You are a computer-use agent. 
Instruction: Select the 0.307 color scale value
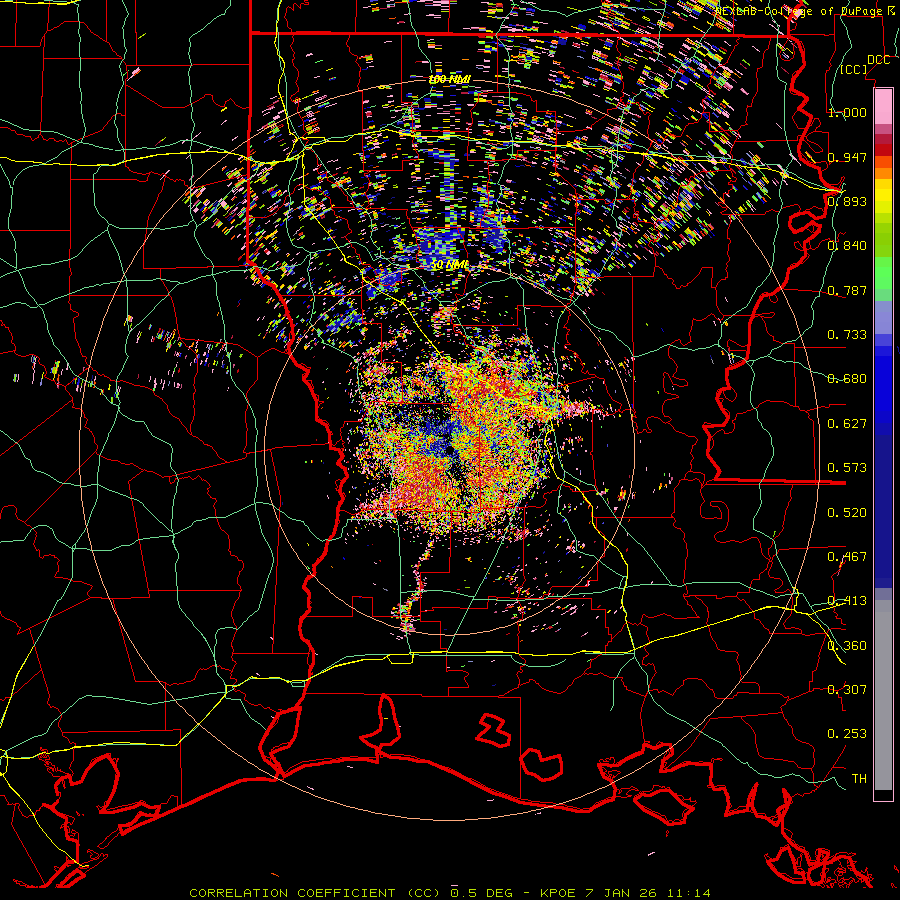(x=847, y=690)
